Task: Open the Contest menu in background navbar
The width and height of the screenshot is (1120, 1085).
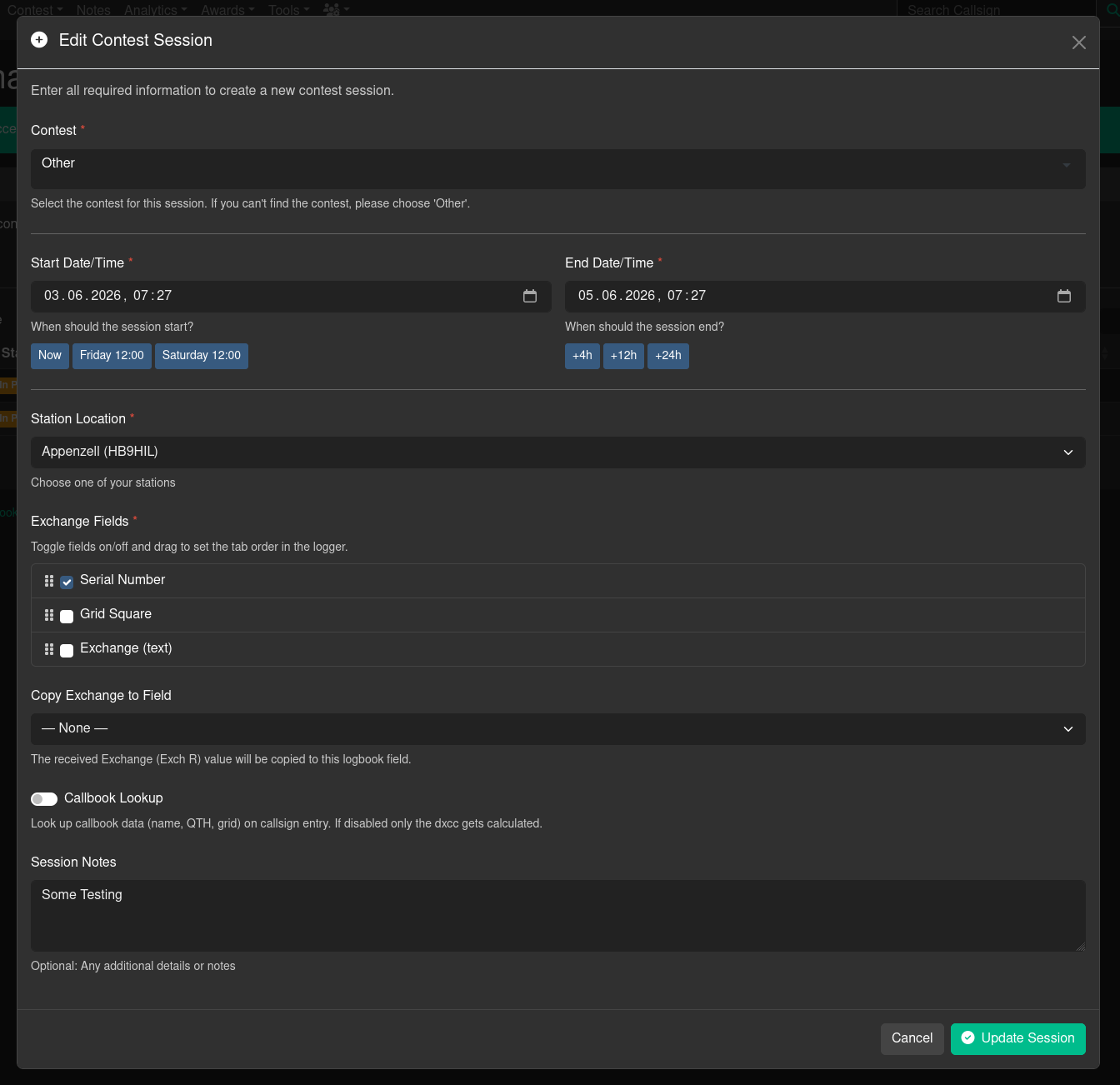Action: click(35, 10)
